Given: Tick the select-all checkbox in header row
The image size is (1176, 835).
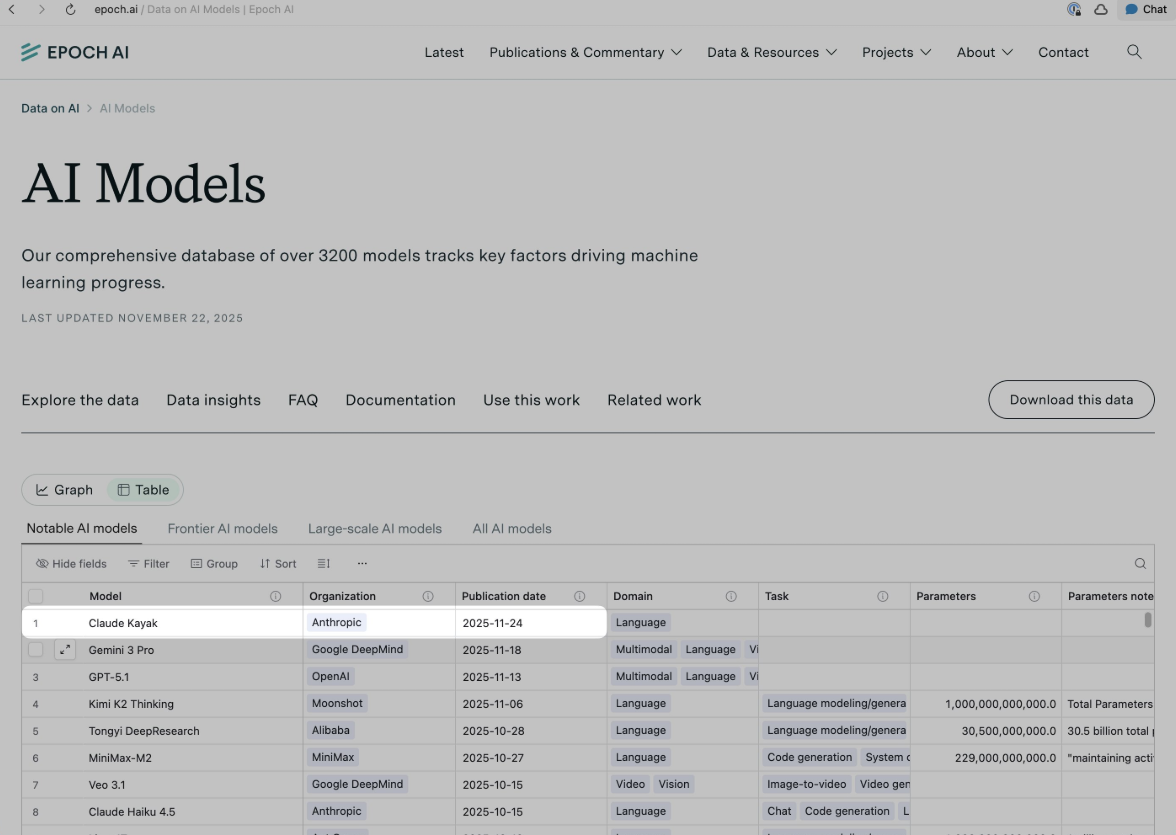Looking at the screenshot, I should tap(36, 596).
